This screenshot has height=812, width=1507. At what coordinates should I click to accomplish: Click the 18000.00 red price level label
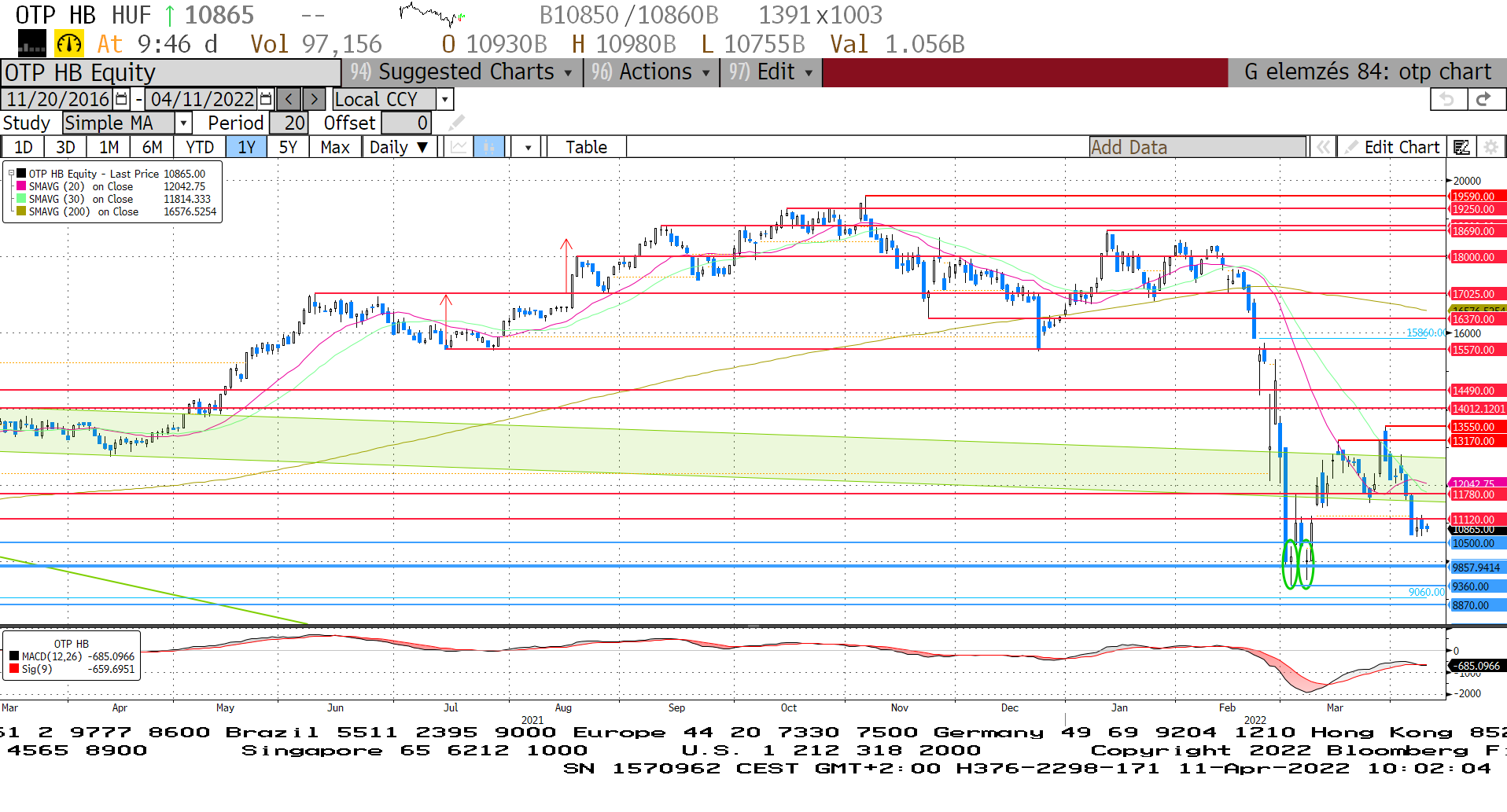(x=1476, y=257)
